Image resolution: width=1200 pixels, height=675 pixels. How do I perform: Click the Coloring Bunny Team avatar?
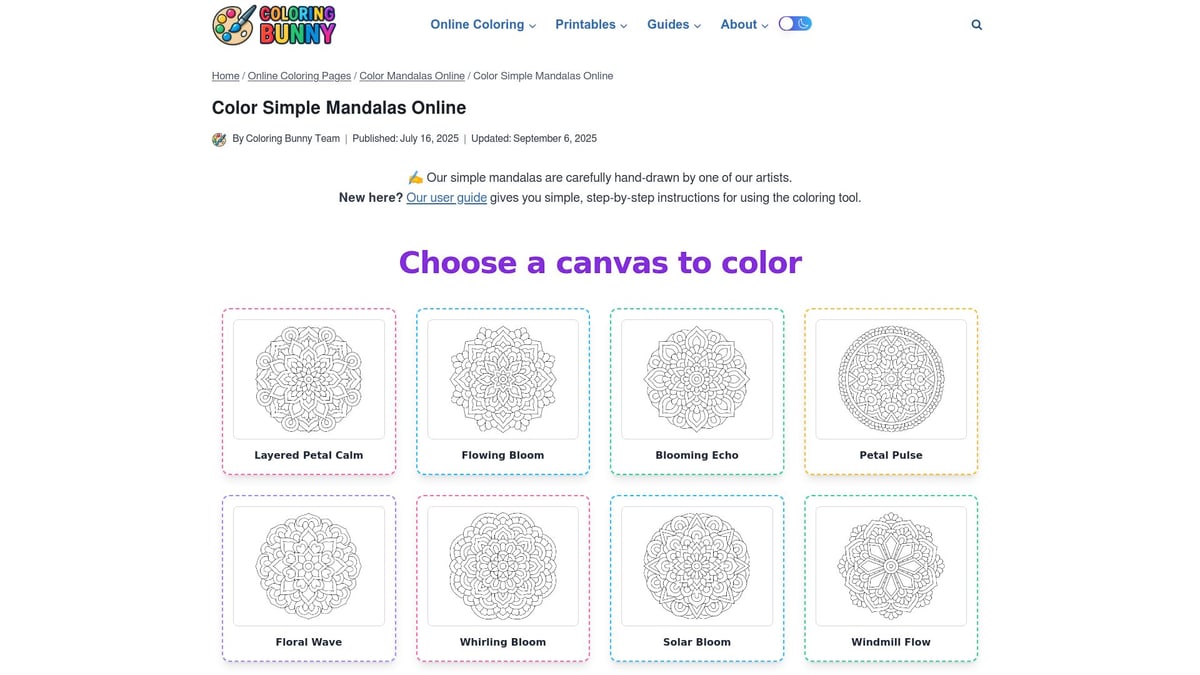click(x=219, y=139)
